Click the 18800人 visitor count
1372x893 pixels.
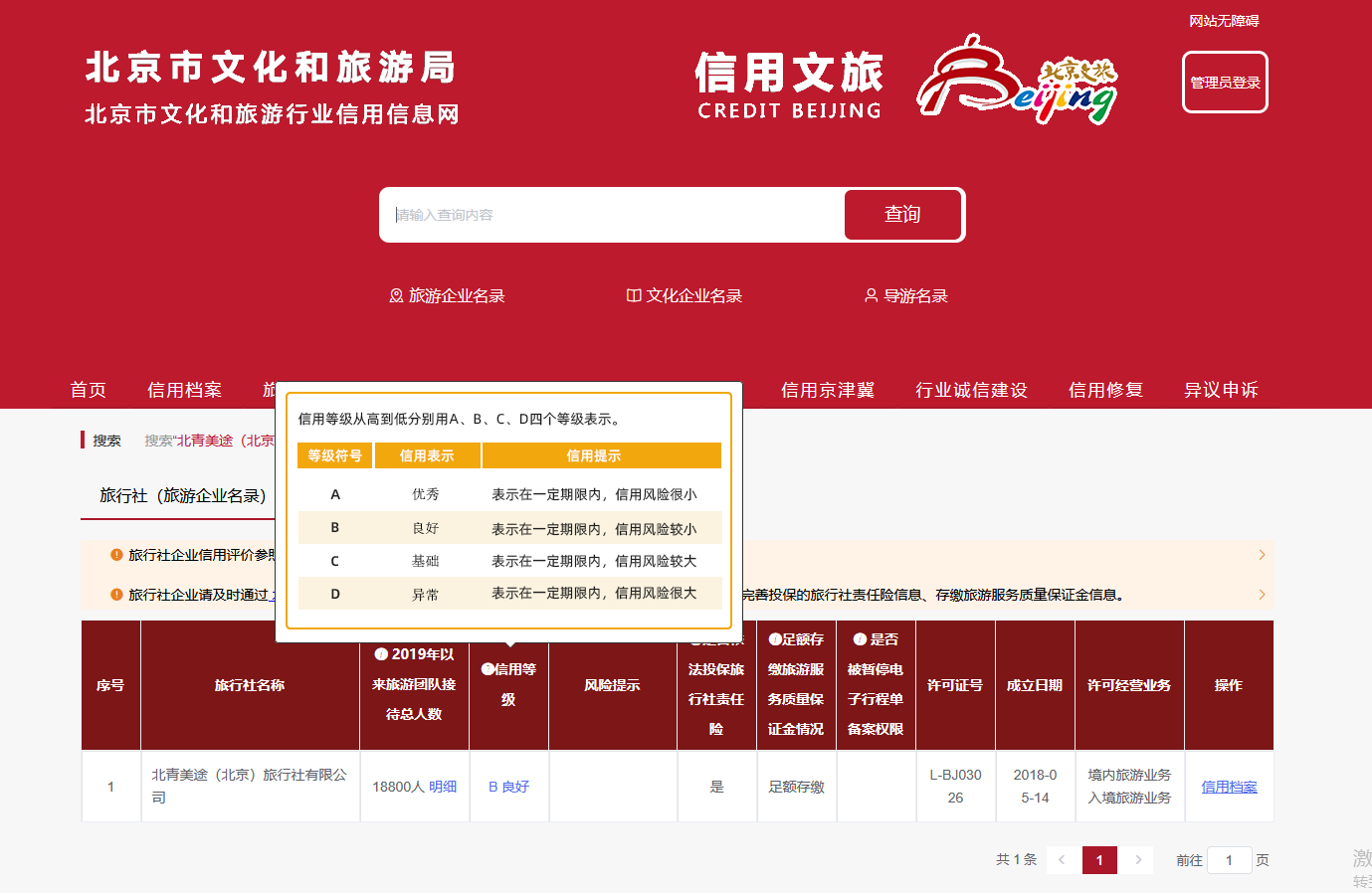(399, 787)
